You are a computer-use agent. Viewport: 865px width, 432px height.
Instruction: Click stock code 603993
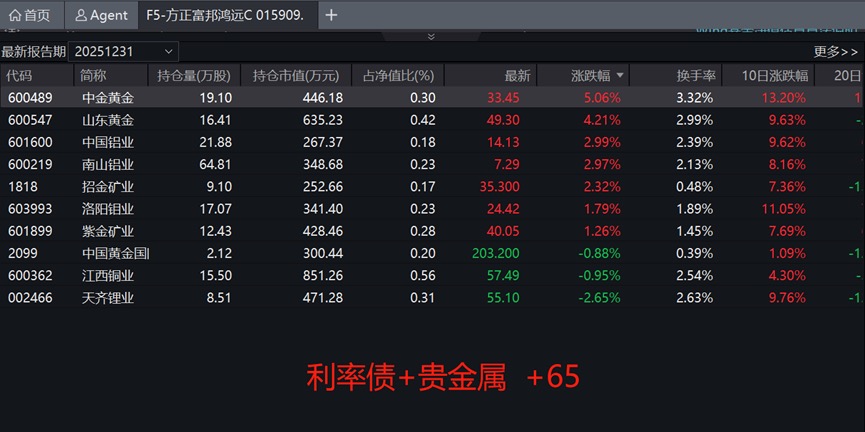click(30, 209)
